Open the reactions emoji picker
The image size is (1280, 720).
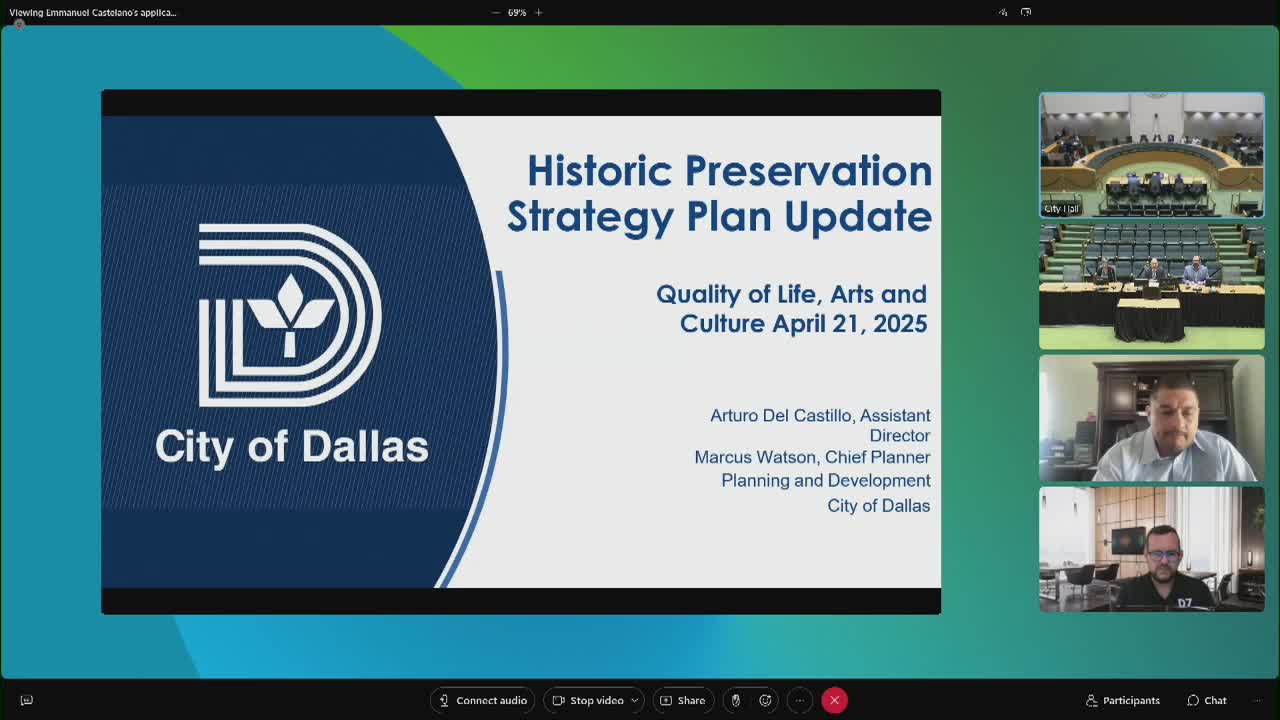tap(765, 700)
